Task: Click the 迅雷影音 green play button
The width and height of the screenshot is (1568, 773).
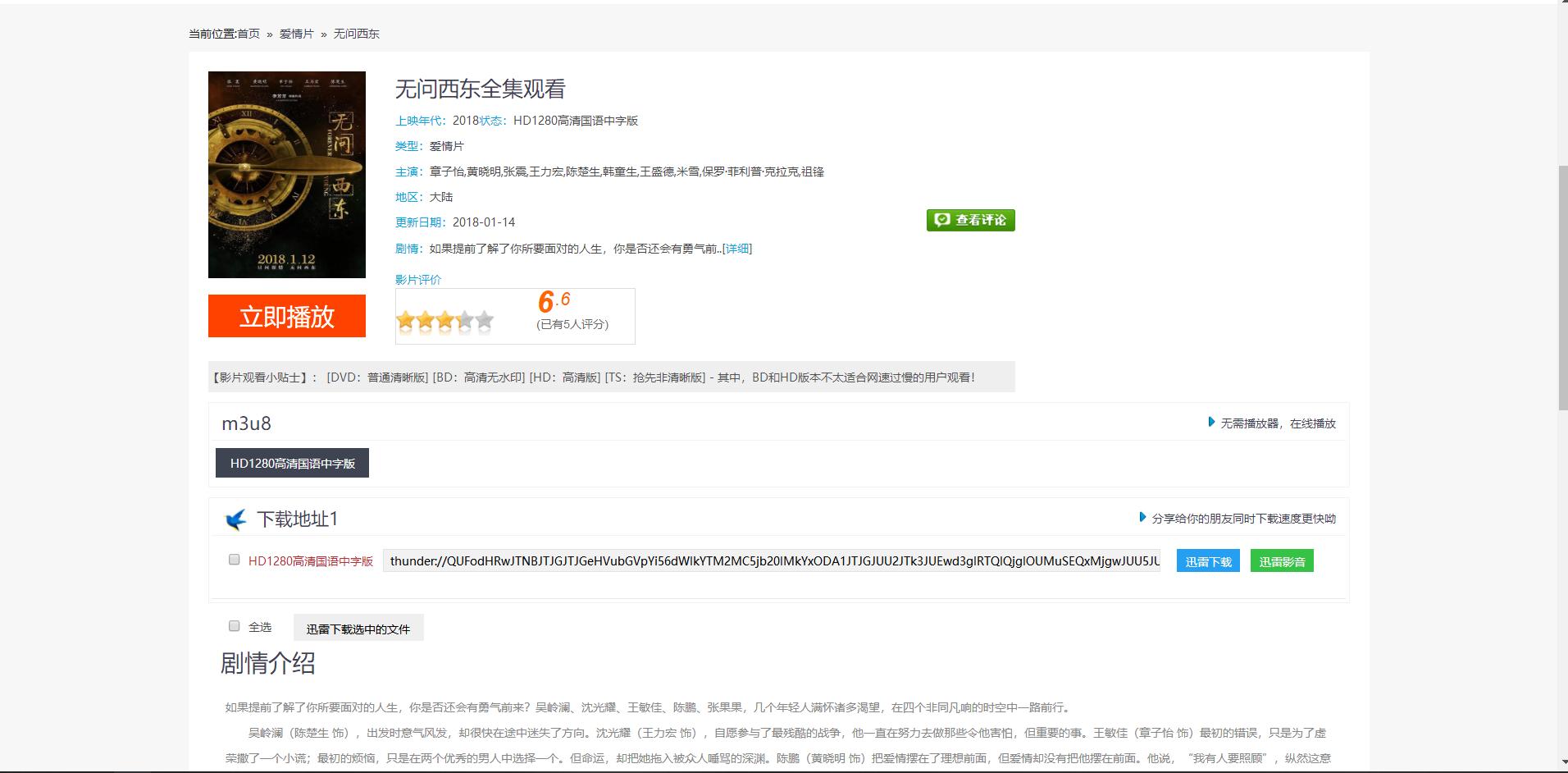Action: [x=1282, y=560]
